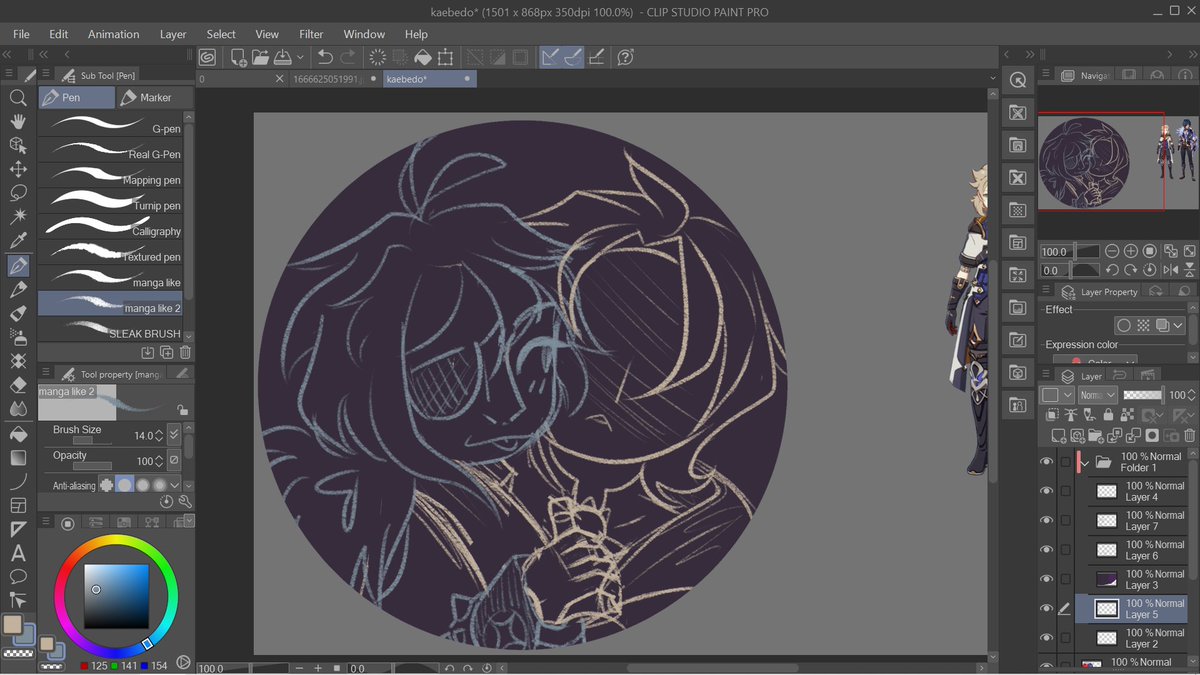Hide Layer 3 with its eye icon
Image resolution: width=1200 pixels, height=675 pixels.
(1046, 579)
